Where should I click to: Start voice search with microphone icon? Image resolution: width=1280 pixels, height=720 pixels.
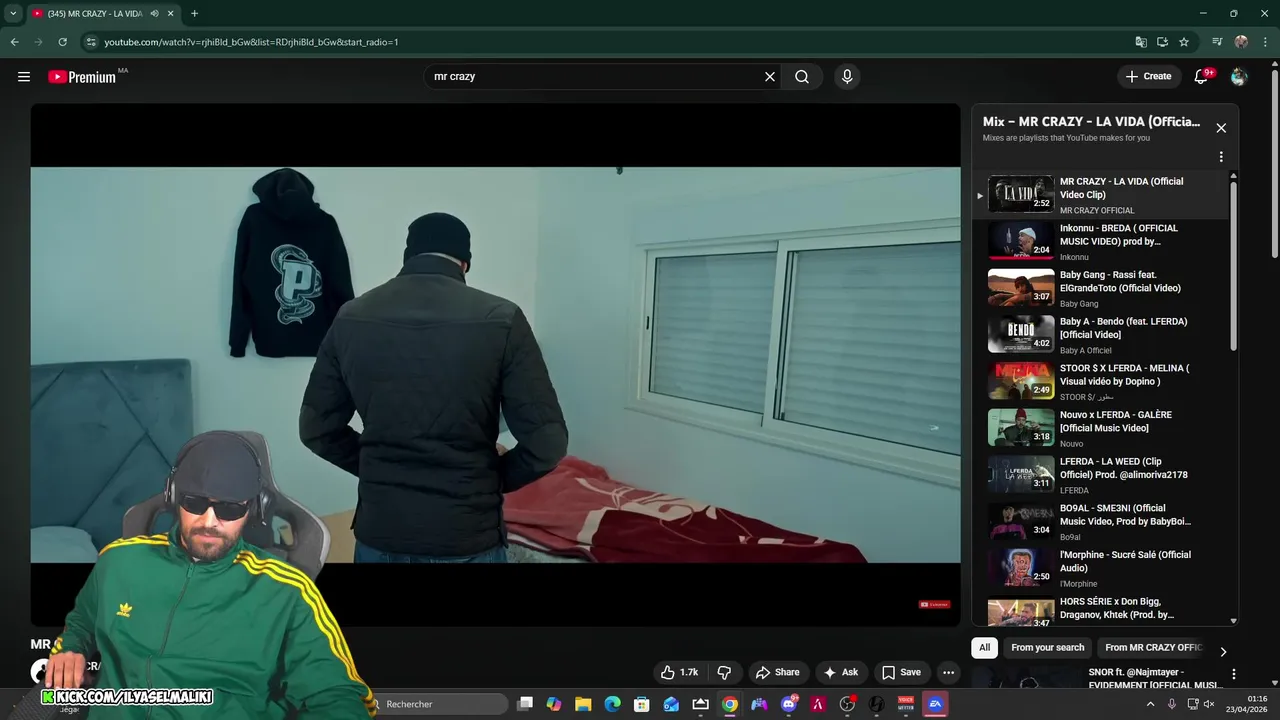[x=847, y=77]
